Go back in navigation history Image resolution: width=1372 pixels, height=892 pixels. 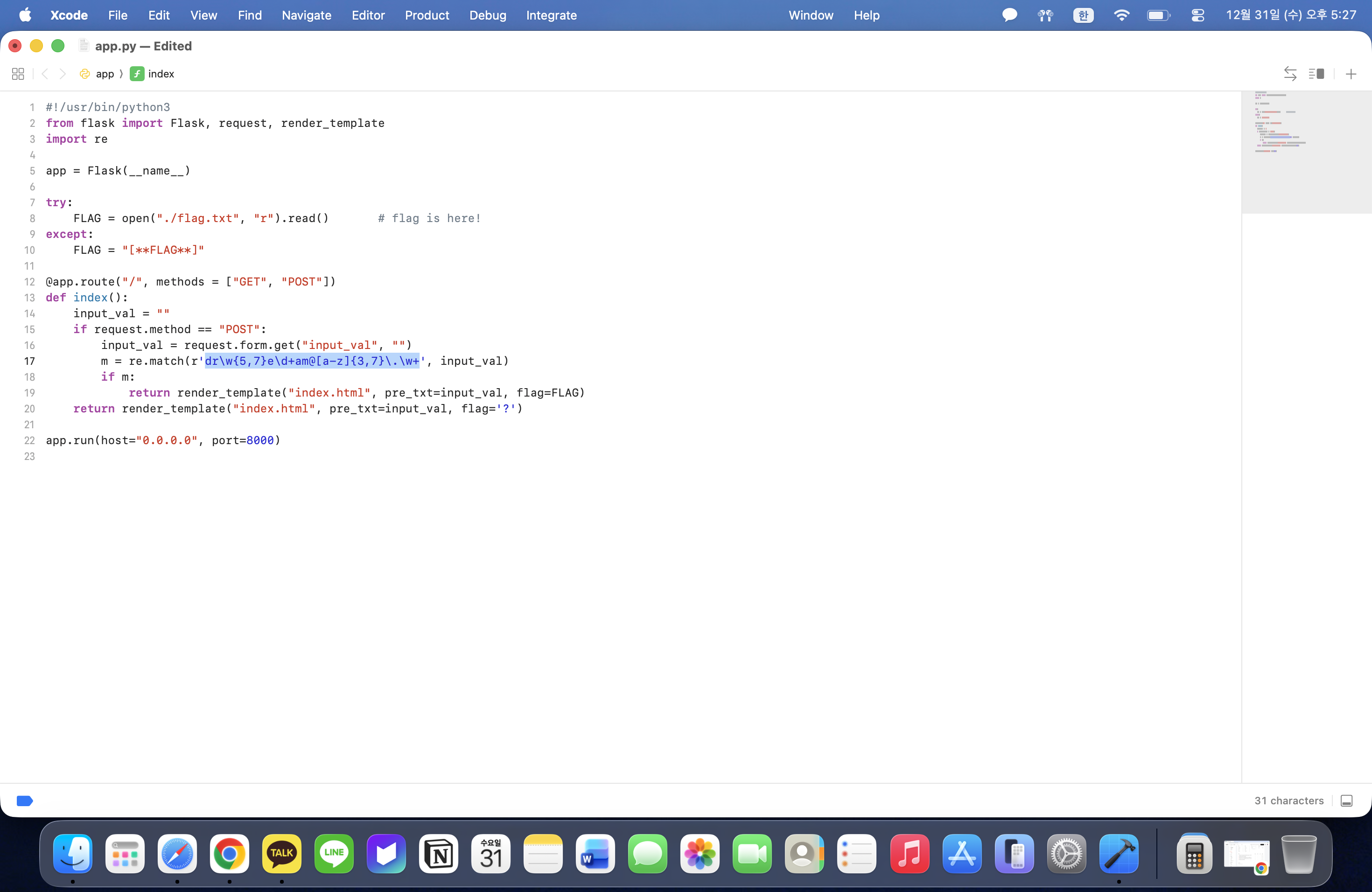tap(45, 74)
